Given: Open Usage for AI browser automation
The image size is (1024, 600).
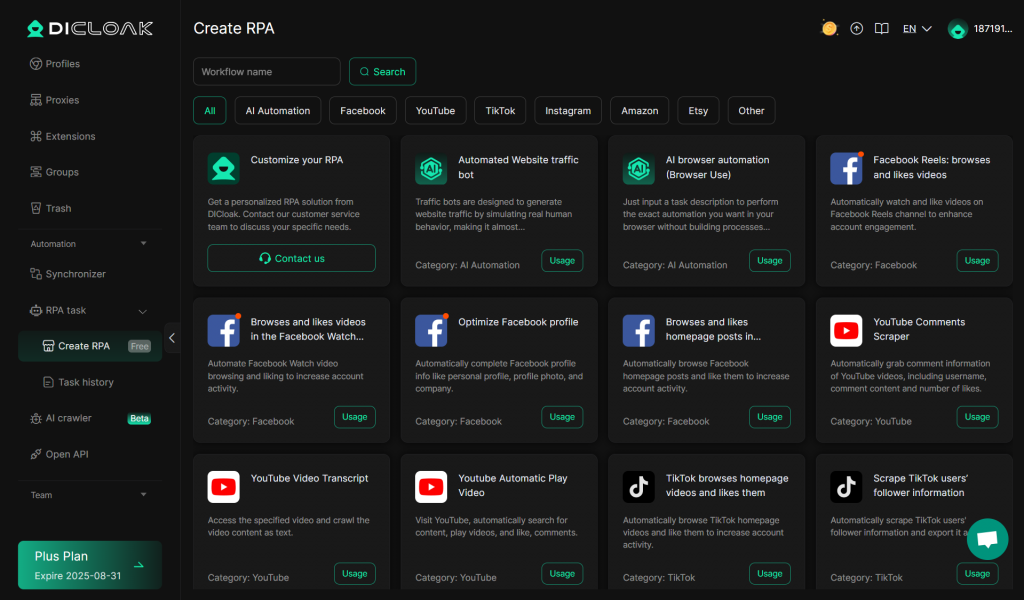Looking at the screenshot, I should click(770, 261).
